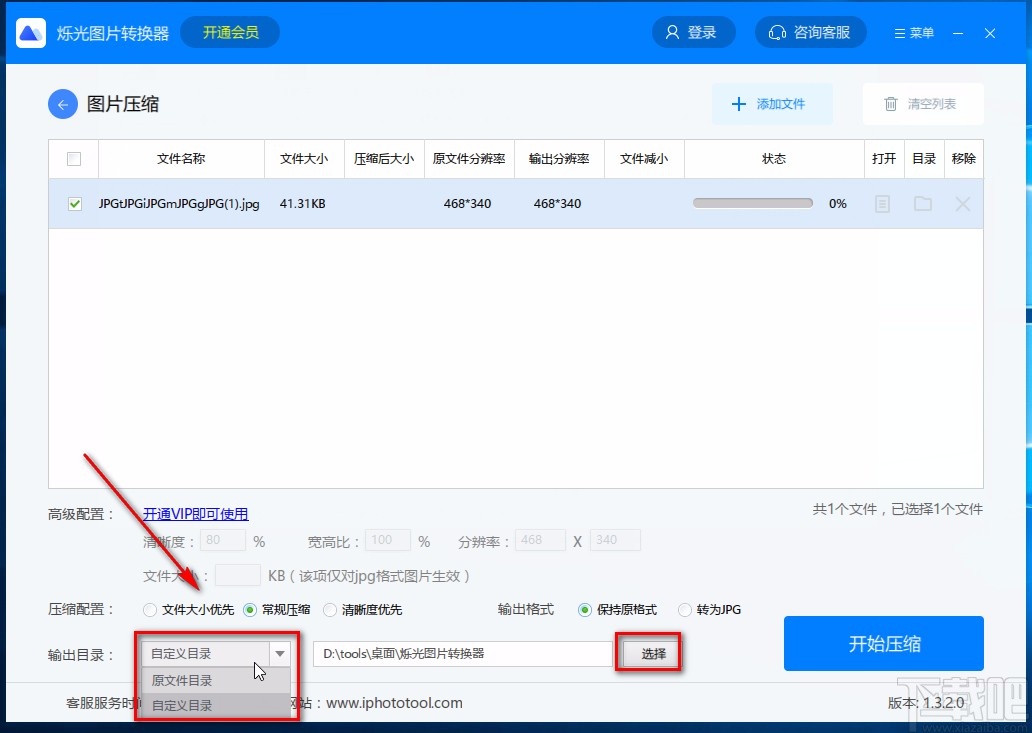This screenshot has width=1032, height=733.
Task: Uncheck the JPGtJPGiJPGmJPGgJPG(1).jpg file checkbox
Action: click(74, 203)
